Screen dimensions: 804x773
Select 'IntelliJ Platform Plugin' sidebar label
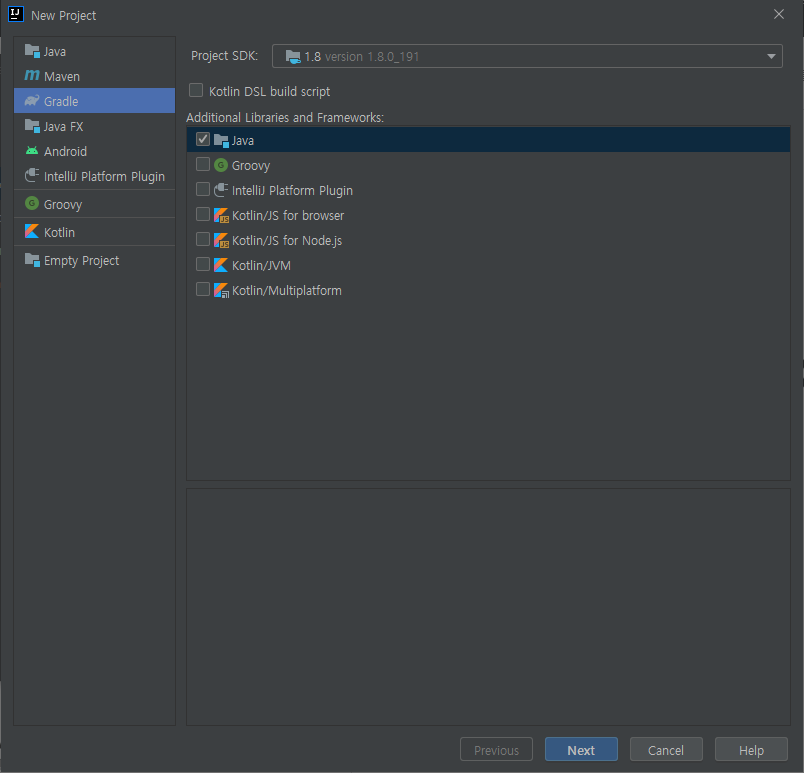pos(104,176)
